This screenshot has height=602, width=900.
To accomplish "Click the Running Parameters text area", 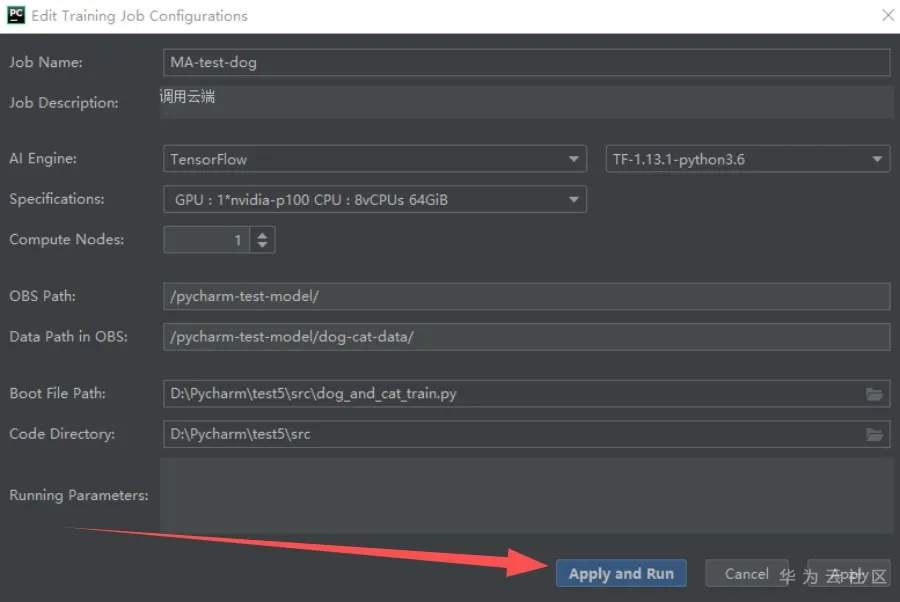I will pos(526,496).
